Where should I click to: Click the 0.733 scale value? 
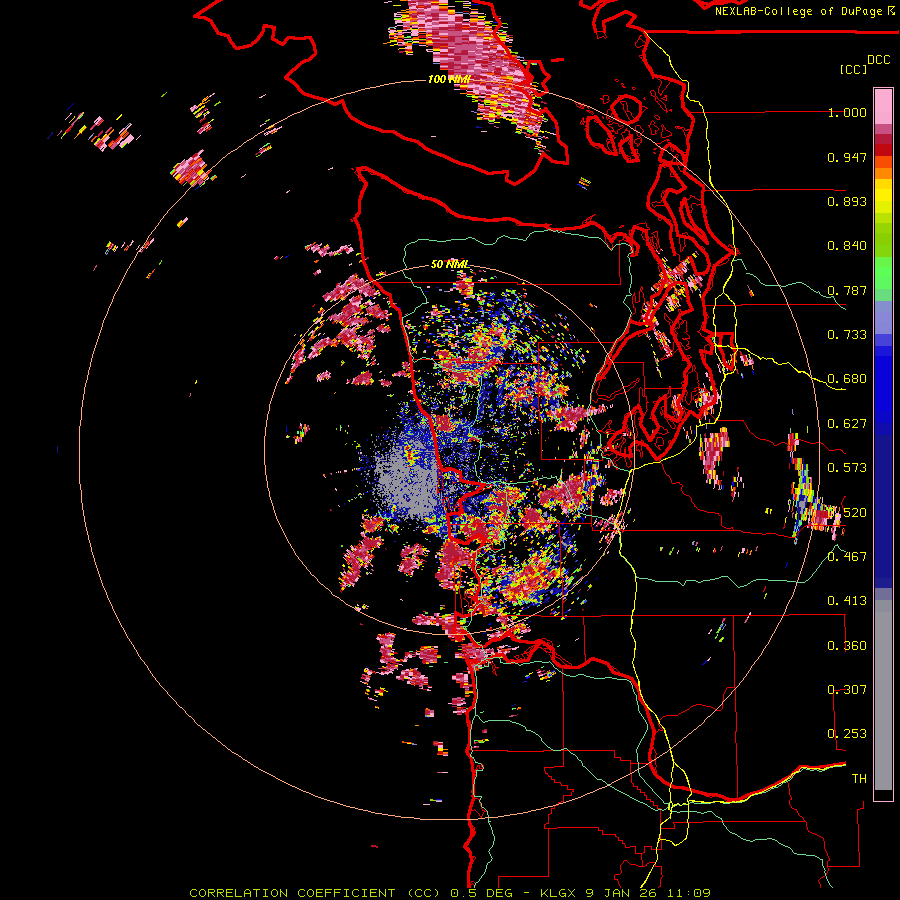coord(847,335)
